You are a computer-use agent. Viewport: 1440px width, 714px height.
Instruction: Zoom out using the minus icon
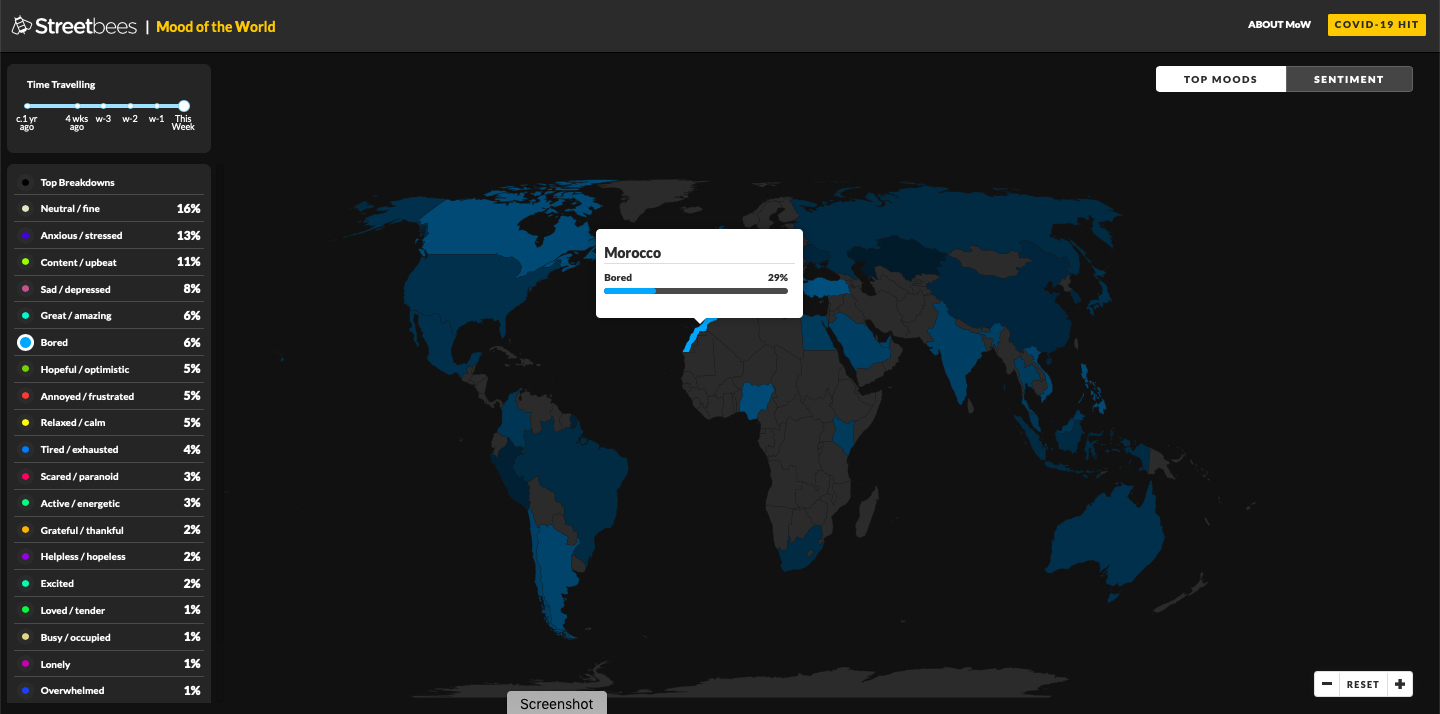click(x=1326, y=683)
